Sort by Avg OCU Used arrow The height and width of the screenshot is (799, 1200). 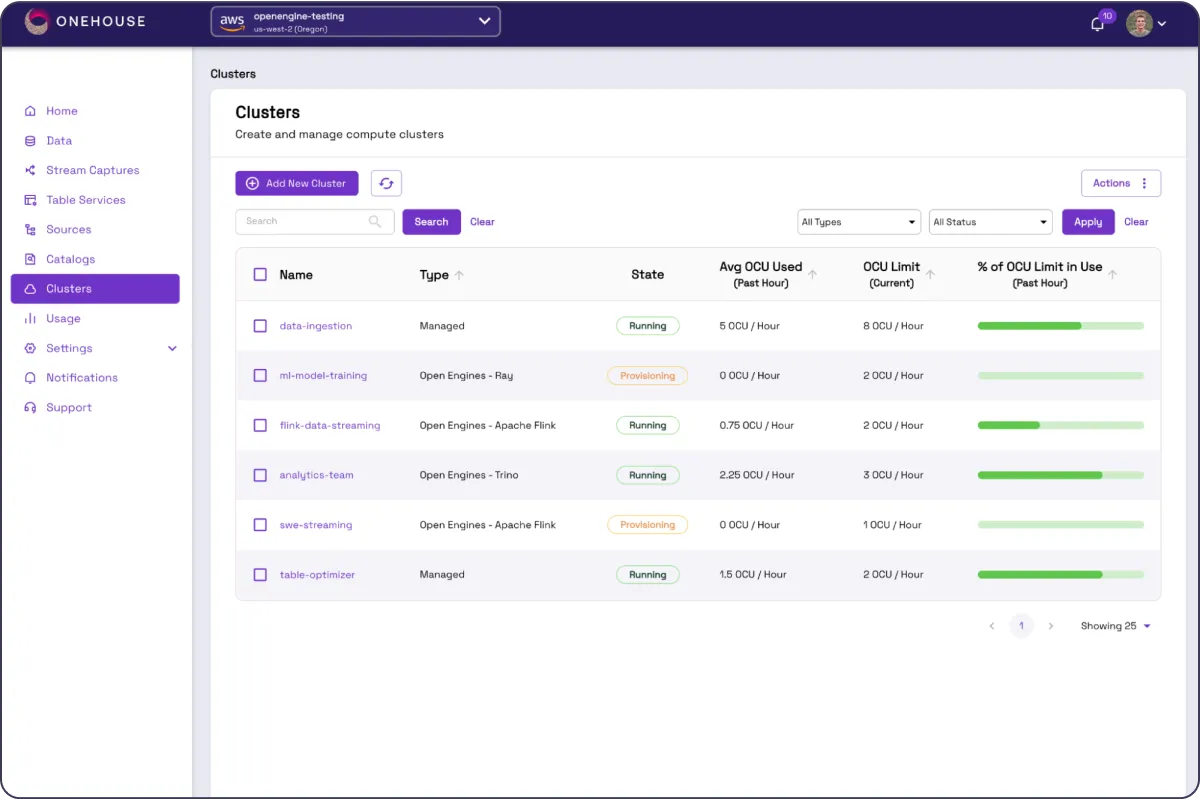pyautogui.click(x=812, y=275)
